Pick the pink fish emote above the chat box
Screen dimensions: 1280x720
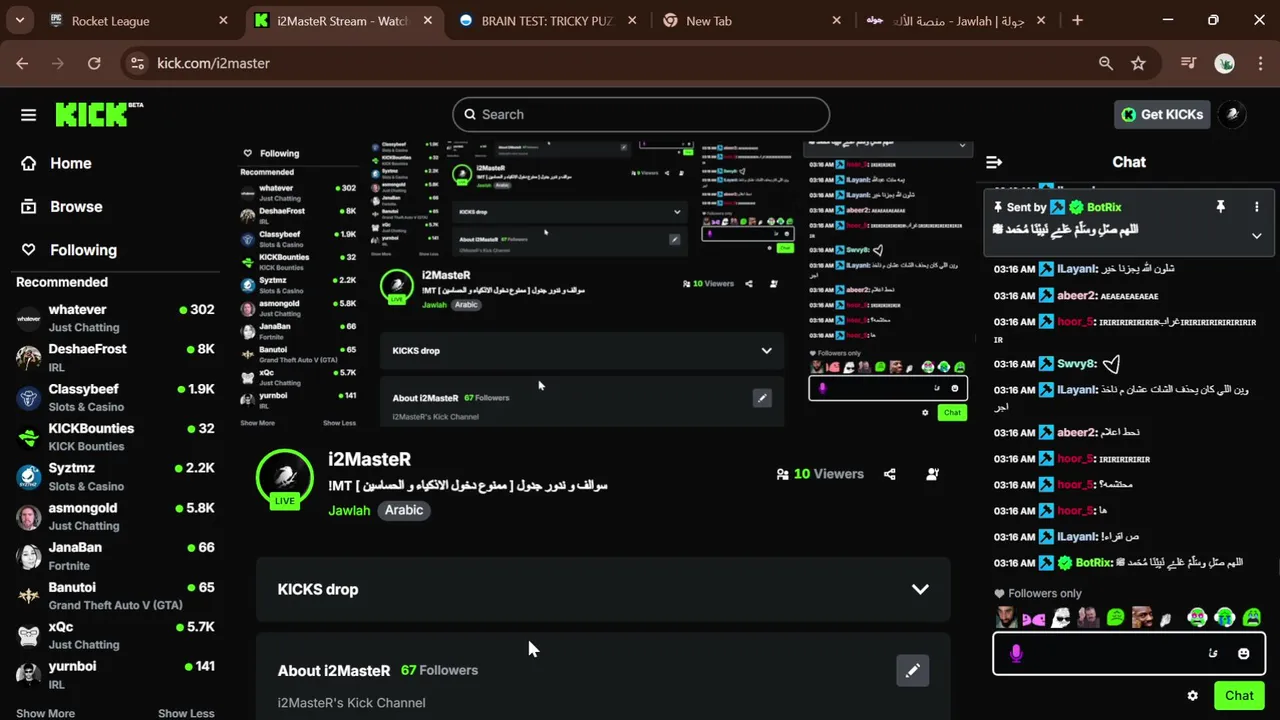tap(1033, 619)
